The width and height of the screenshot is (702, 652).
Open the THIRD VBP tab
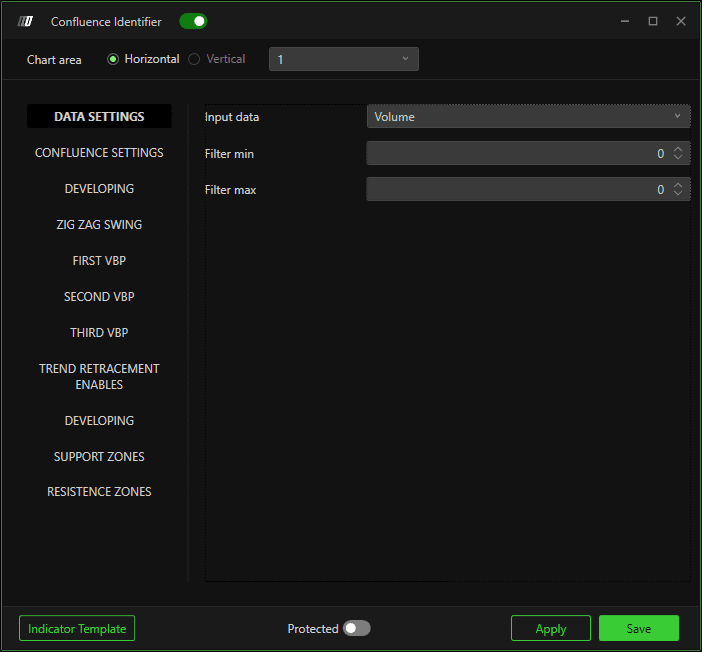pyautogui.click(x=99, y=332)
